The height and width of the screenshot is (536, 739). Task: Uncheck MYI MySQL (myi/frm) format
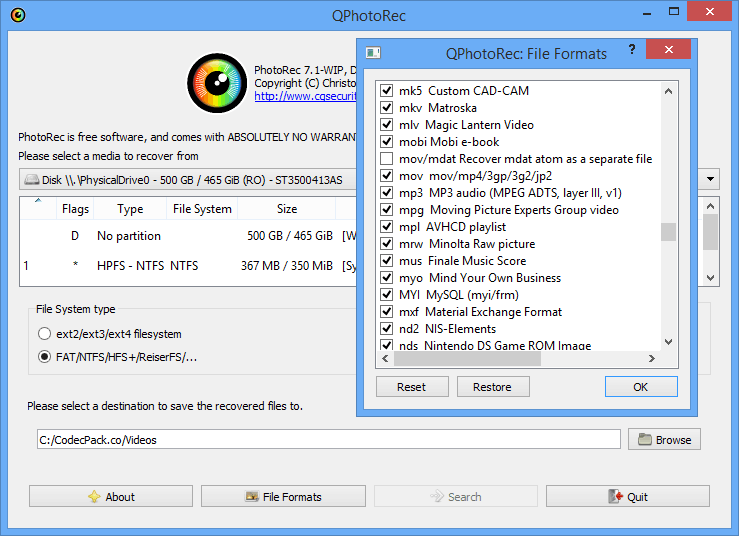pos(386,294)
